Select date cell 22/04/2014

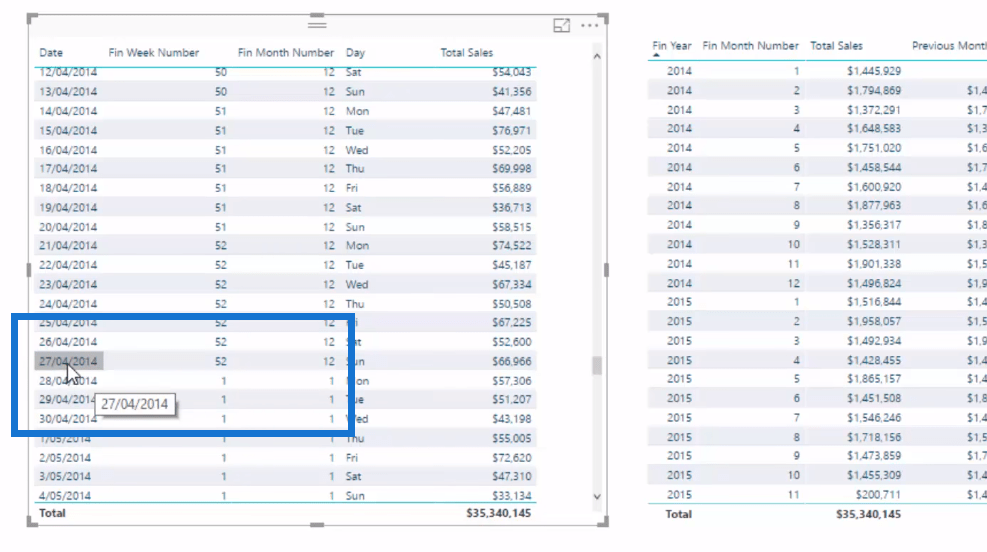click(x=68, y=265)
